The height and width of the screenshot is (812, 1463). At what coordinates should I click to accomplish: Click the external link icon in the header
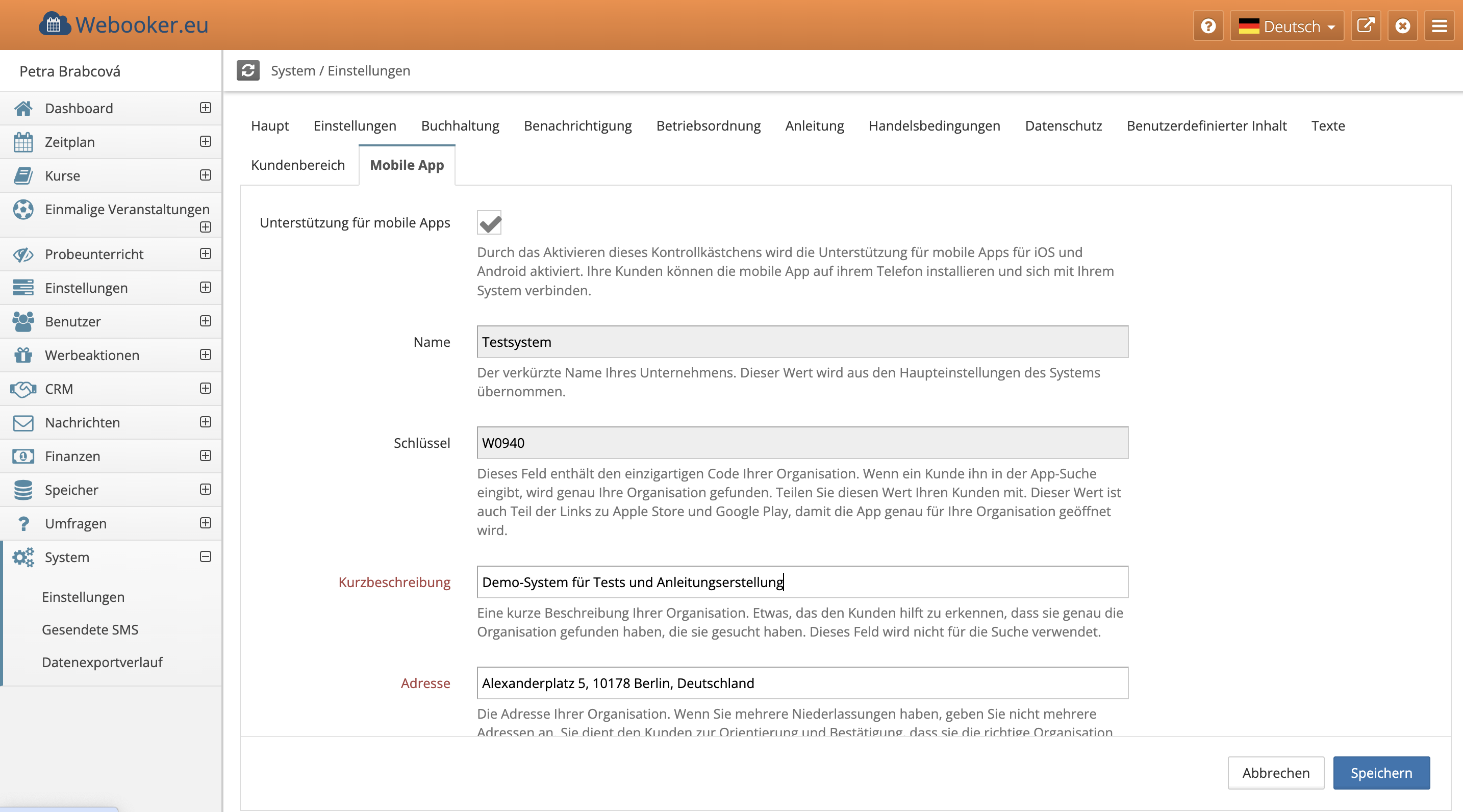click(1366, 26)
